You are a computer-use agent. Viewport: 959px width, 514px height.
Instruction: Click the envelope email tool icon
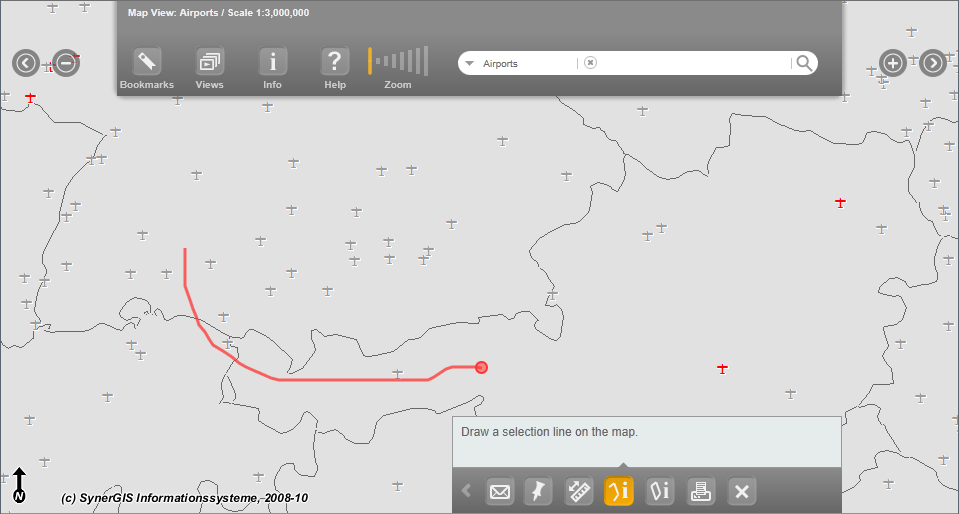click(500, 491)
